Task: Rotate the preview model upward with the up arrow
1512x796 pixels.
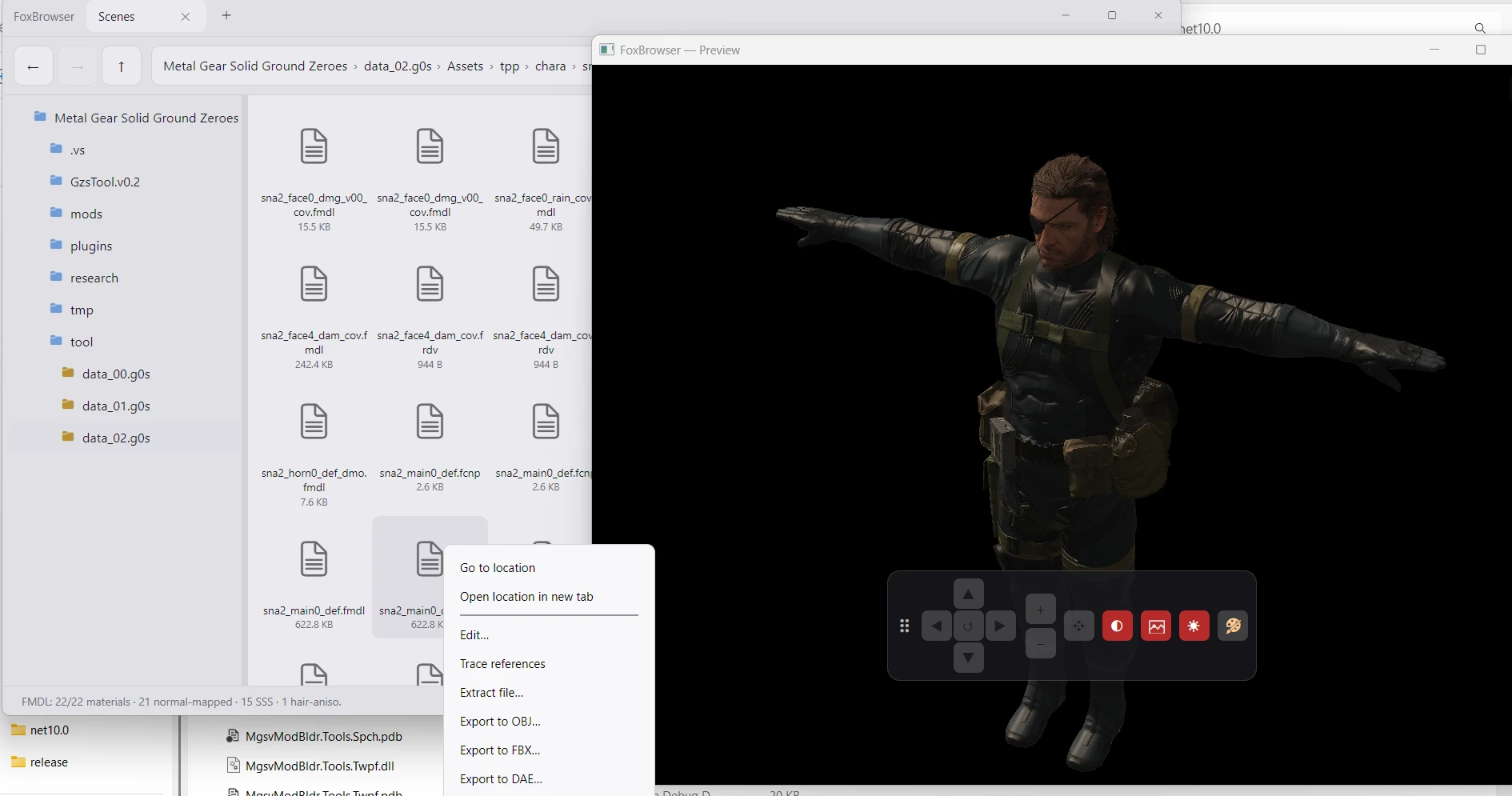Action: coord(968,594)
